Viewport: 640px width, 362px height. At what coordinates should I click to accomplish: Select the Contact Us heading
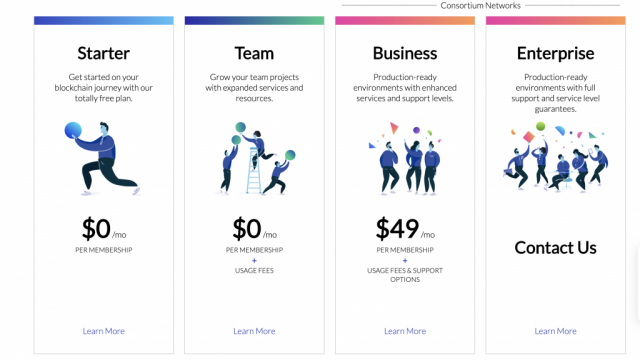click(556, 248)
